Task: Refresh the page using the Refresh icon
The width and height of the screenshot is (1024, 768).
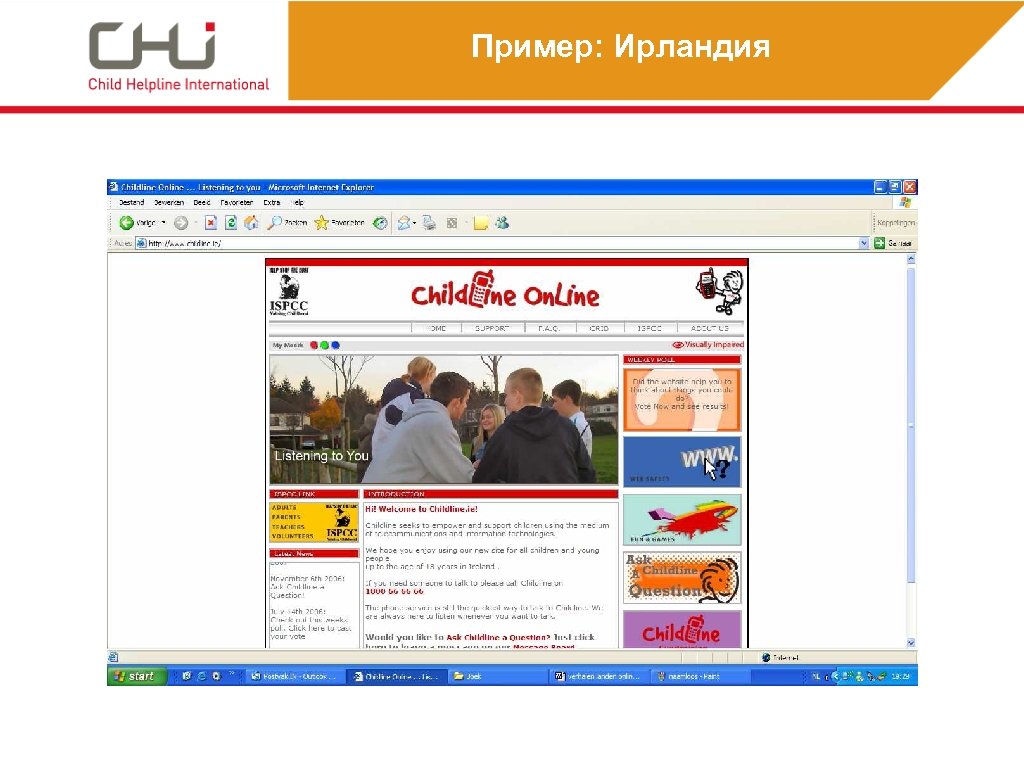Action: tap(232, 223)
